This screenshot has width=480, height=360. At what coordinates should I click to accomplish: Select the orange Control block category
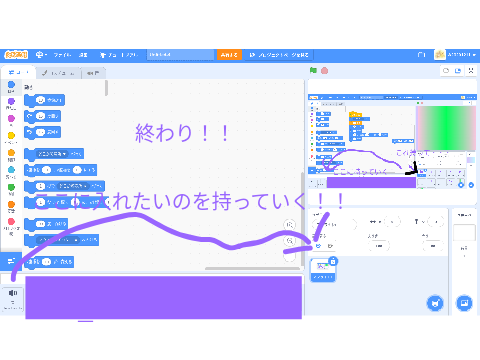pos(11,155)
